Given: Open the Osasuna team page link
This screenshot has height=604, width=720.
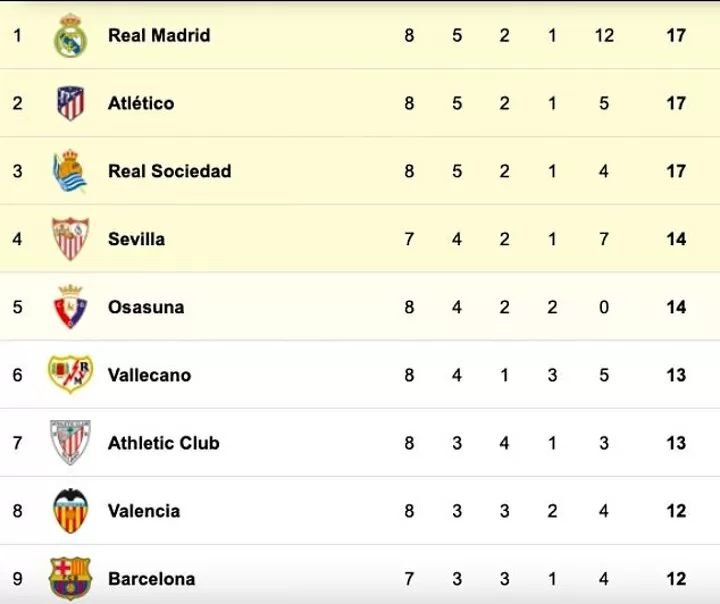Looking at the screenshot, I should [146, 307].
